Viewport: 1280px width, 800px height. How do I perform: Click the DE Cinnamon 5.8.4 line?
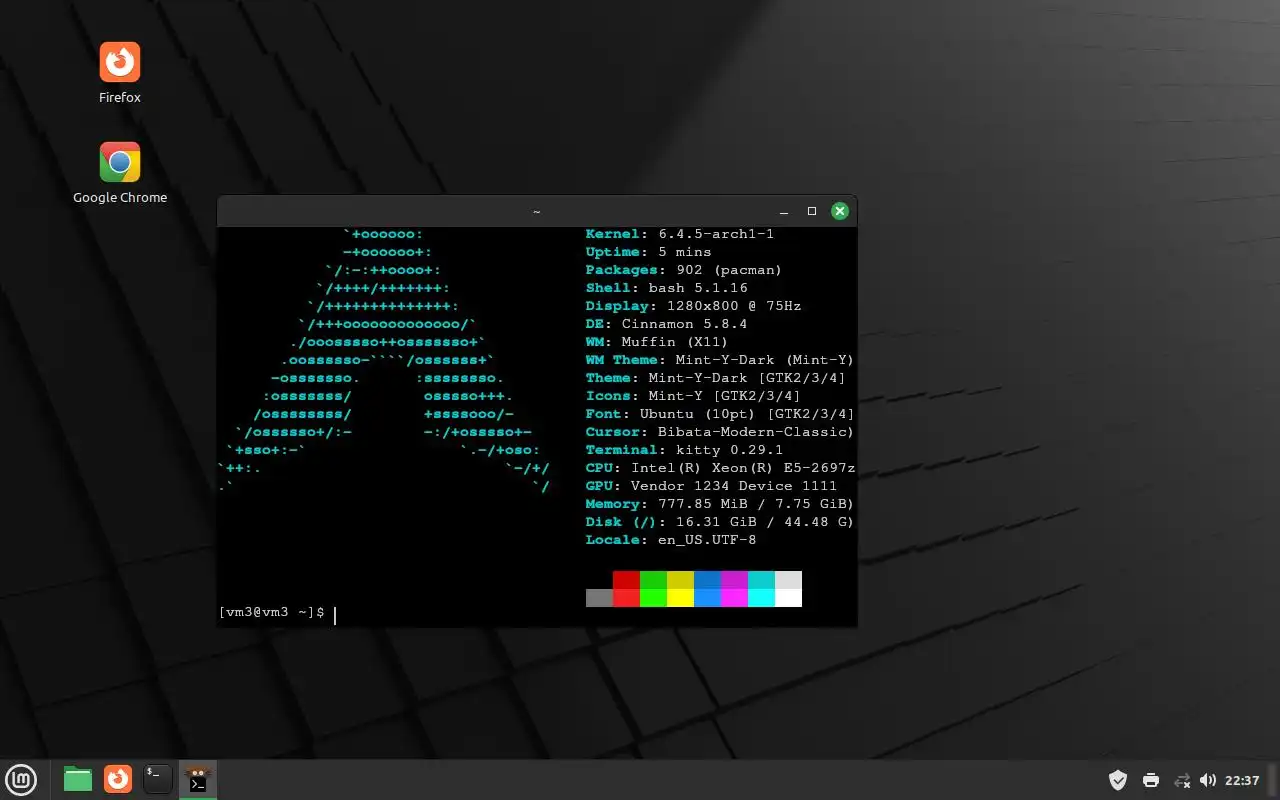[x=667, y=324]
